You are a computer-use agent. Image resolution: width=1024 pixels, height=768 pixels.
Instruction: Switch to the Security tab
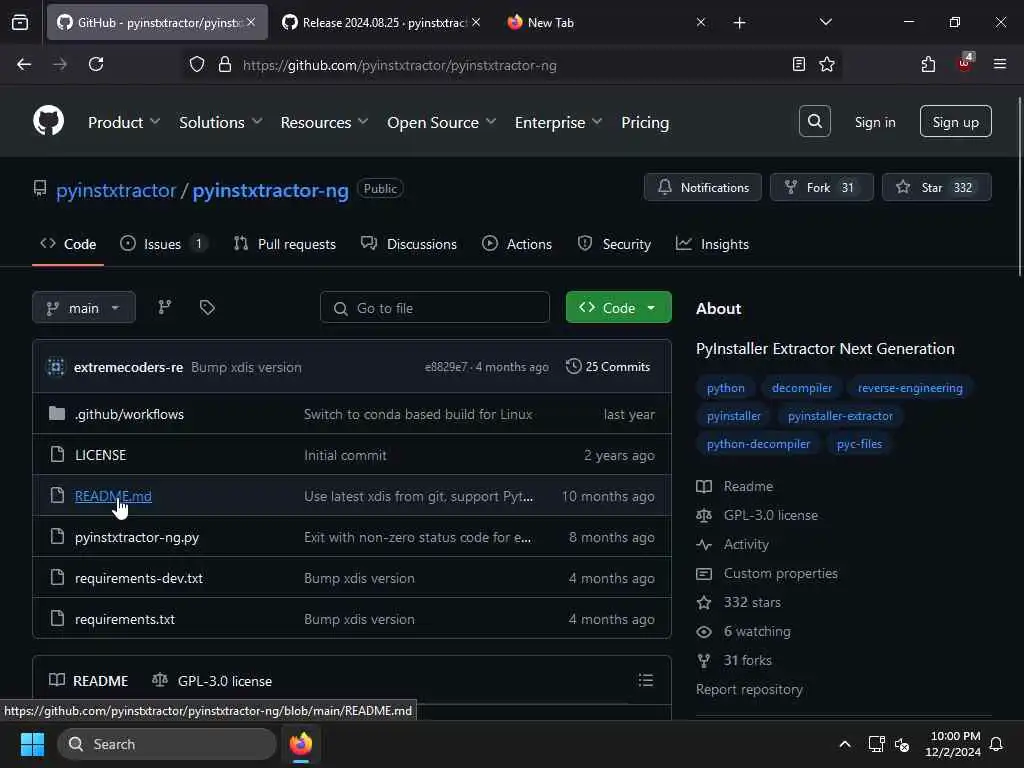614,244
